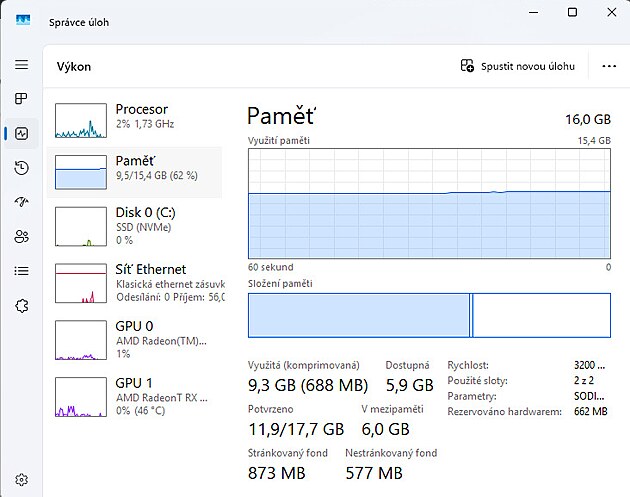Click the Složení paměti composition bar
The width and height of the screenshot is (630, 497).
point(428,315)
